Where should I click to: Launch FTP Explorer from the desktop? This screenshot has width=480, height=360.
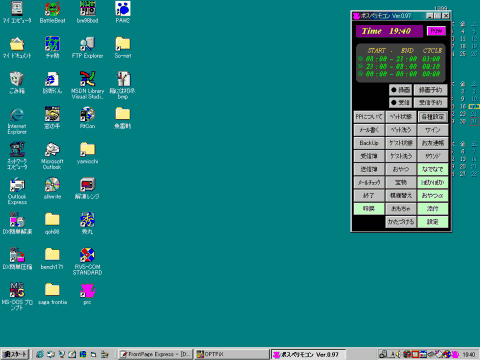pyautogui.click(x=87, y=47)
